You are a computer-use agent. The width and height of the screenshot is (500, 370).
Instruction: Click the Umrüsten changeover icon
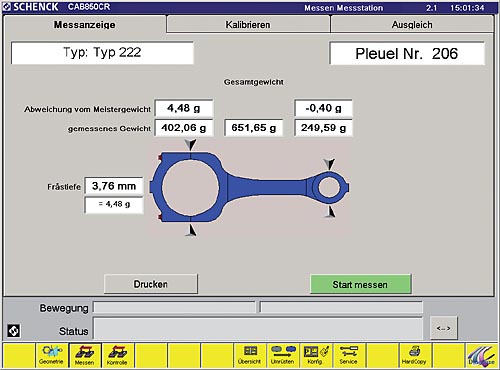(x=283, y=355)
